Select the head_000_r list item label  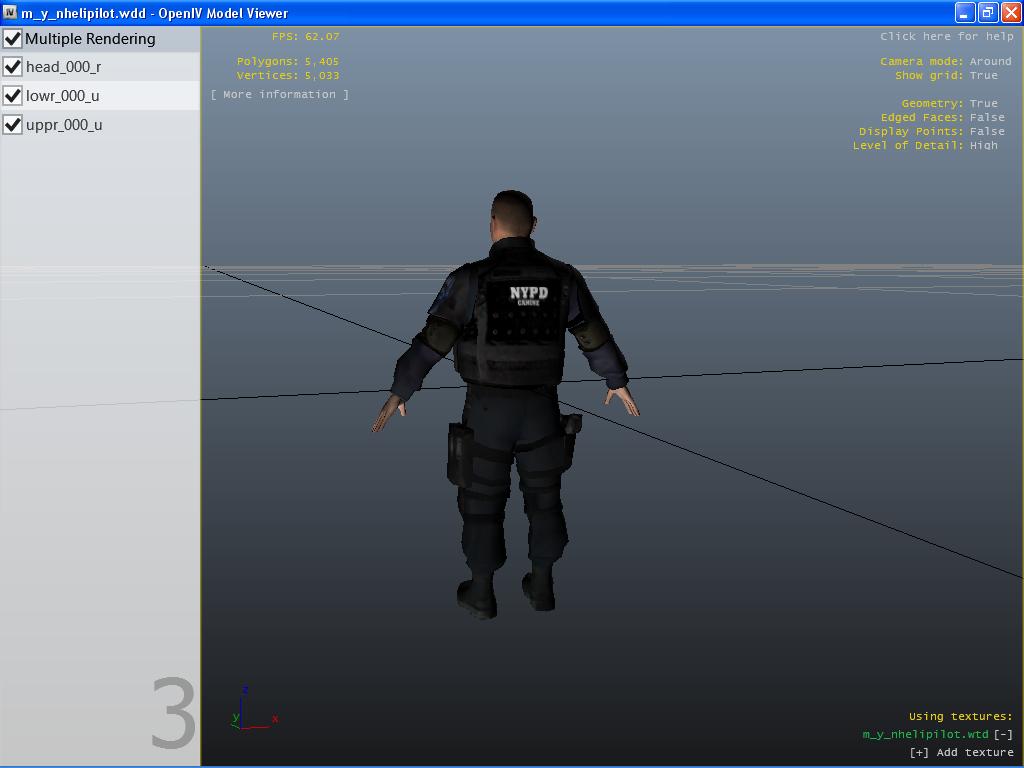(63, 67)
